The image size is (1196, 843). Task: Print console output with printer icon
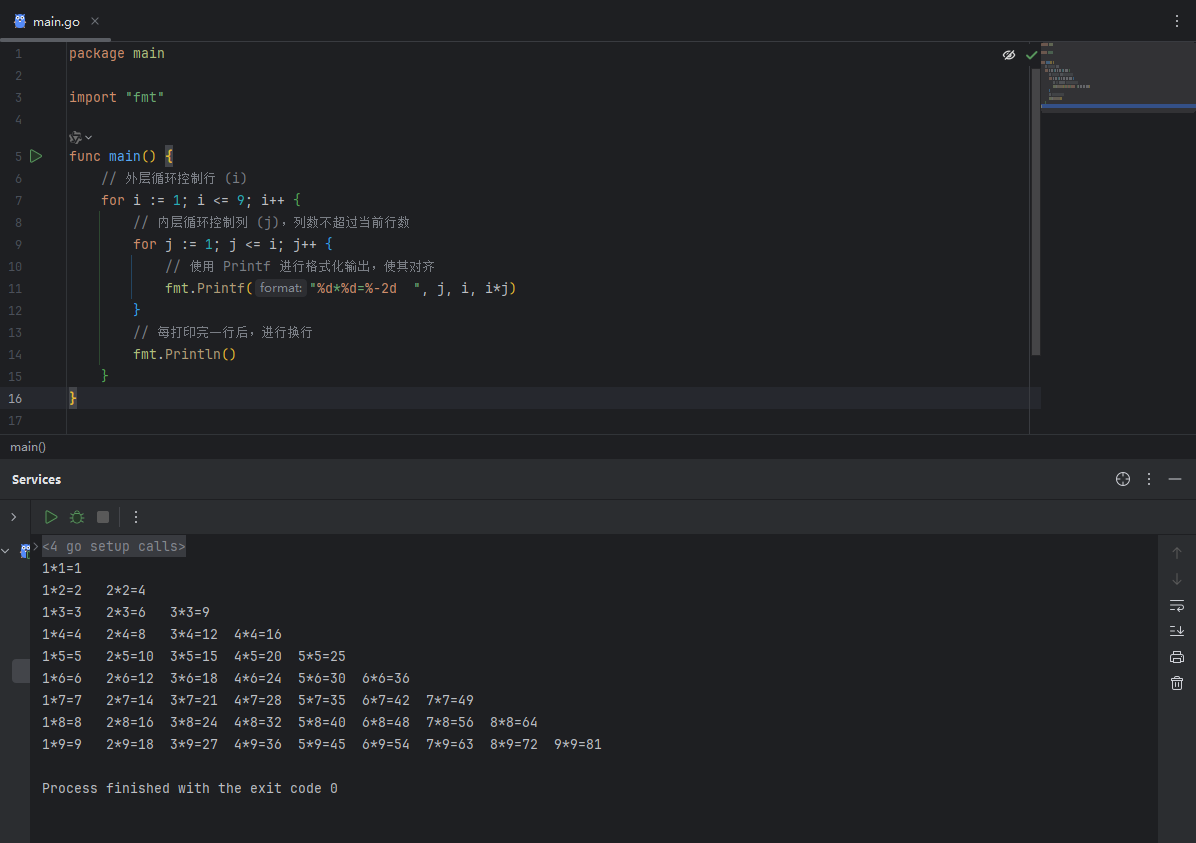[x=1177, y=657]
